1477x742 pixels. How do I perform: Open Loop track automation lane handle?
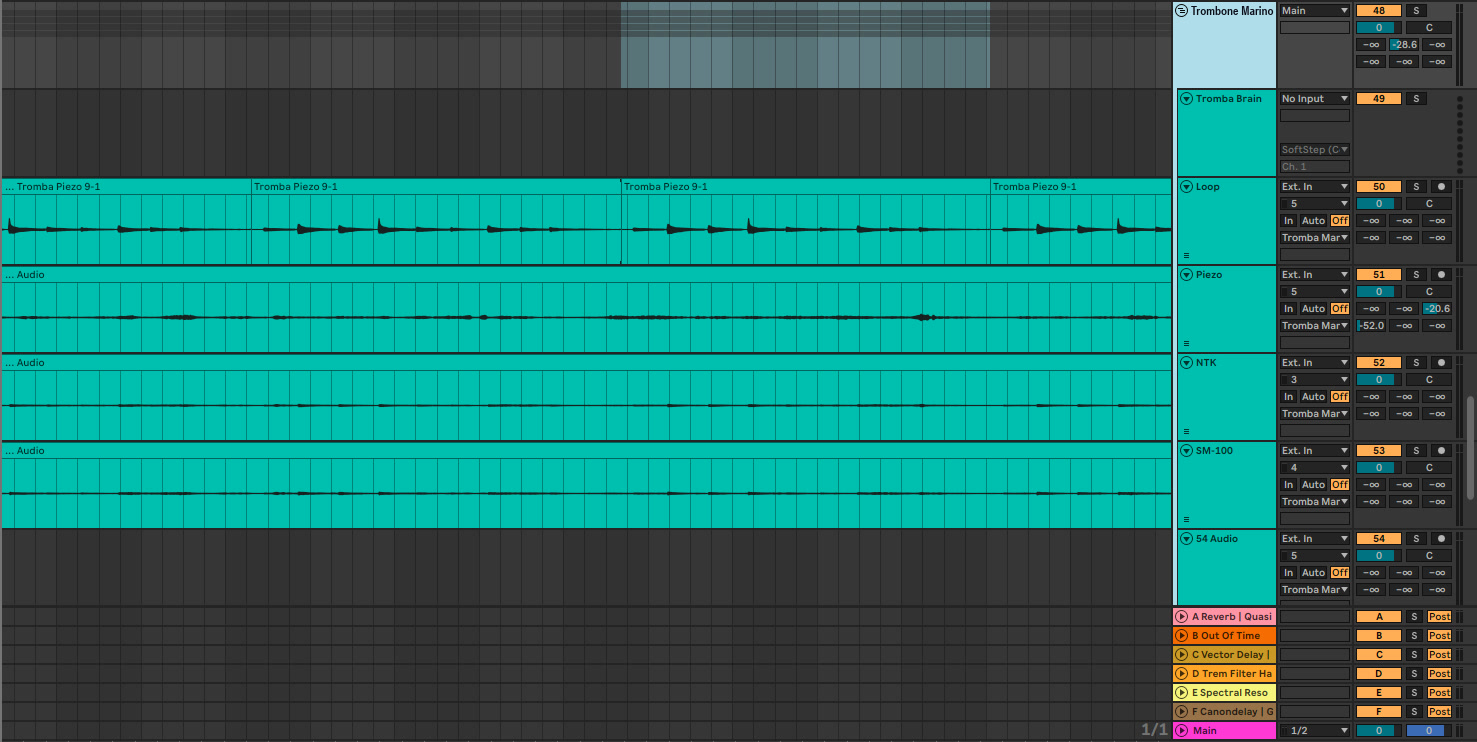click(x=1187, y=255)
